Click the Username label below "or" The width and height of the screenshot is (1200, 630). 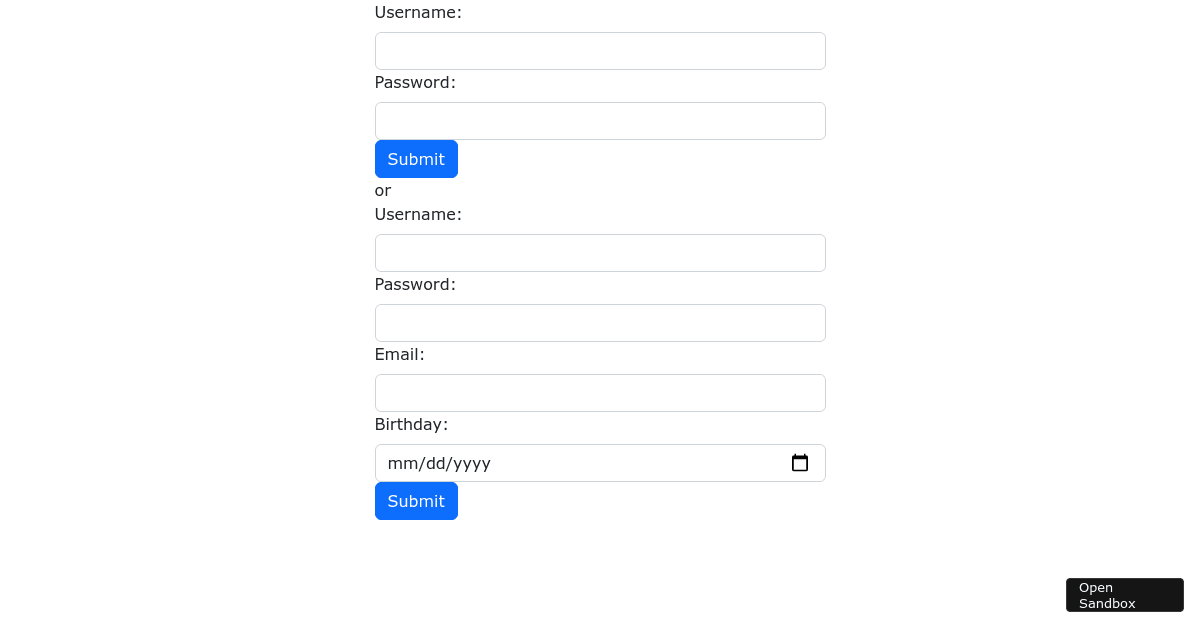(418, 214)
